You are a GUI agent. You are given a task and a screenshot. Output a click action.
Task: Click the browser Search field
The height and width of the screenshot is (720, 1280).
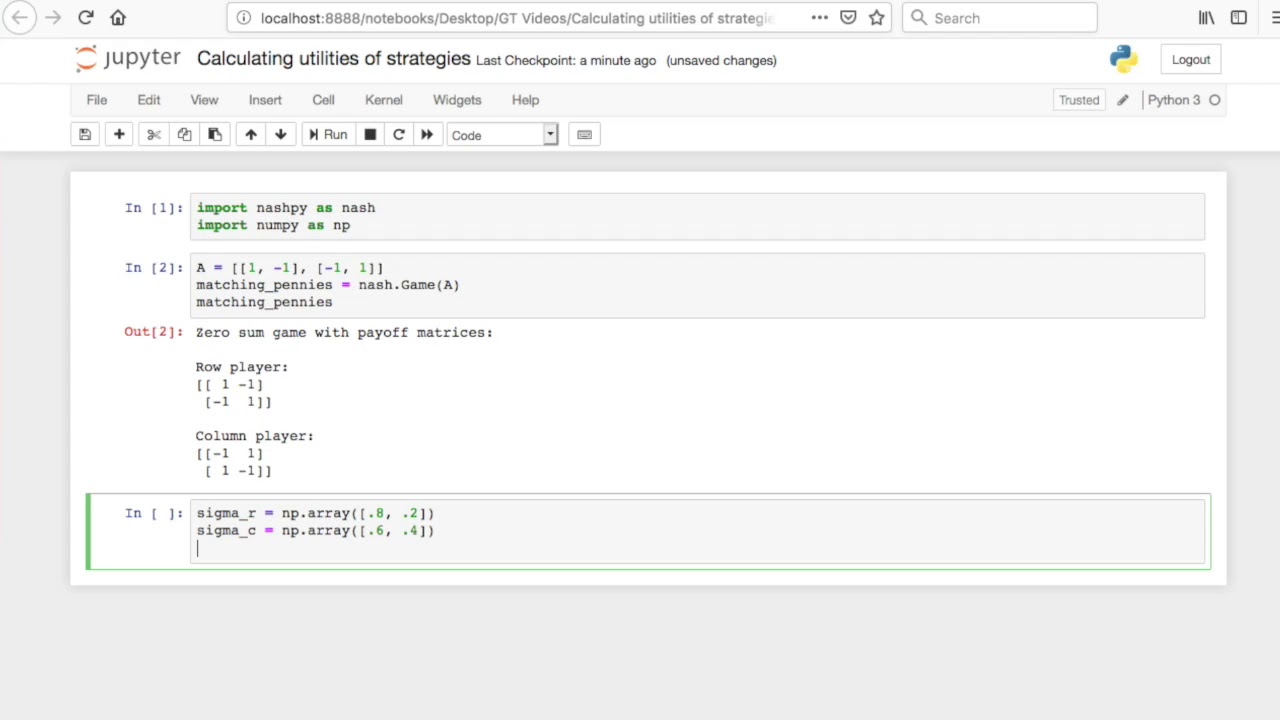pyautogui.click(x=1000, y=18)
